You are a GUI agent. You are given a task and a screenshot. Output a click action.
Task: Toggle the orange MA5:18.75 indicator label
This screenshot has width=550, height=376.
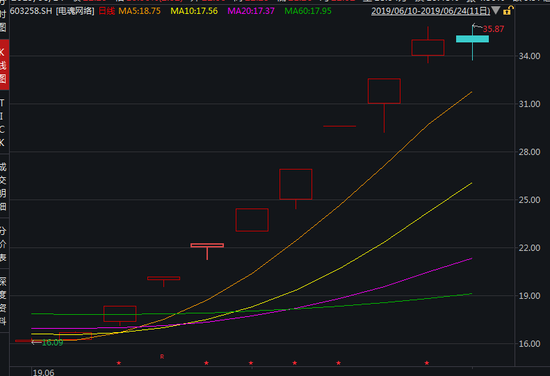[139, 11]
